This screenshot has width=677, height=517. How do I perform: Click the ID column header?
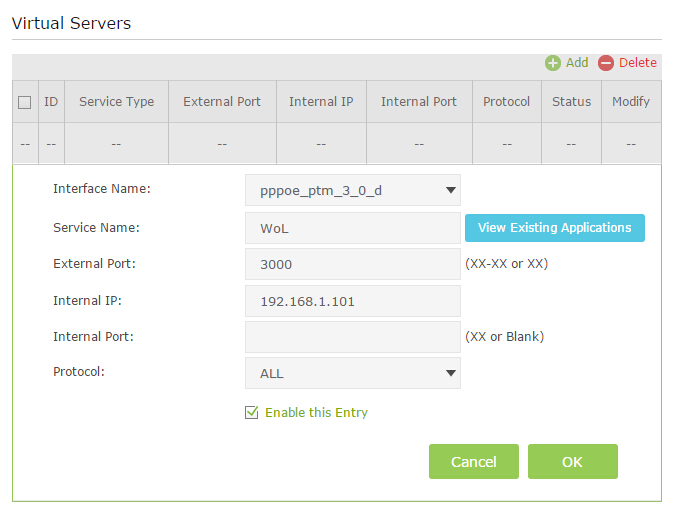click(51, 101)
